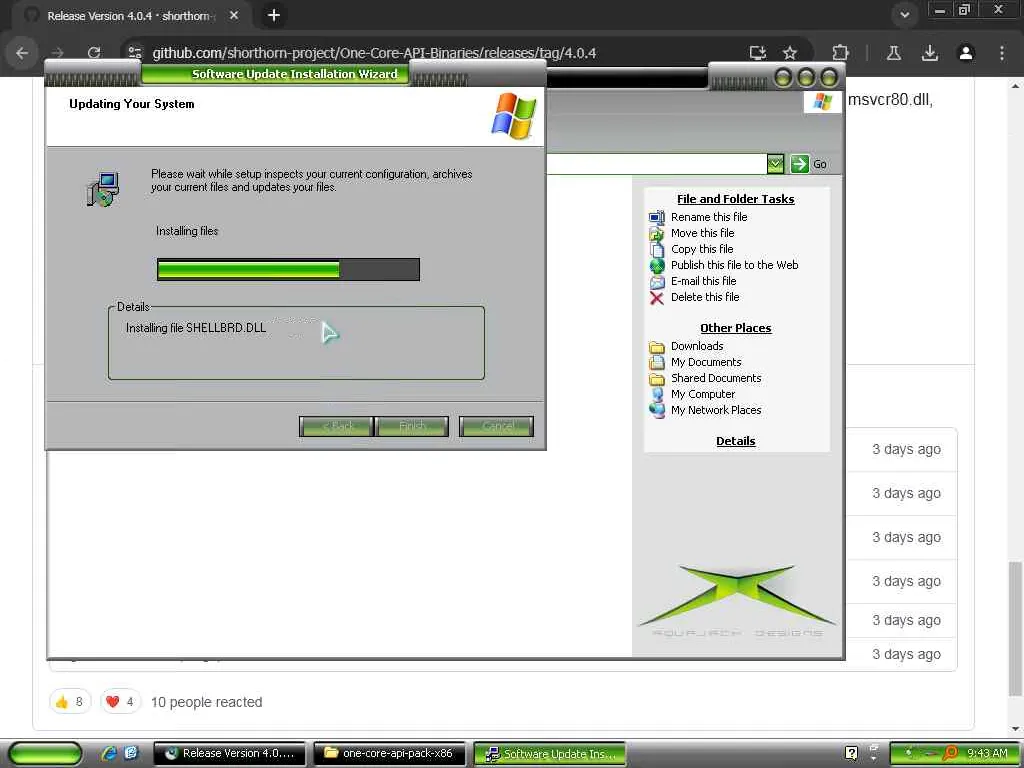
Task: Click Delete this file in Explorer tasks
Action: pos(705,297)
